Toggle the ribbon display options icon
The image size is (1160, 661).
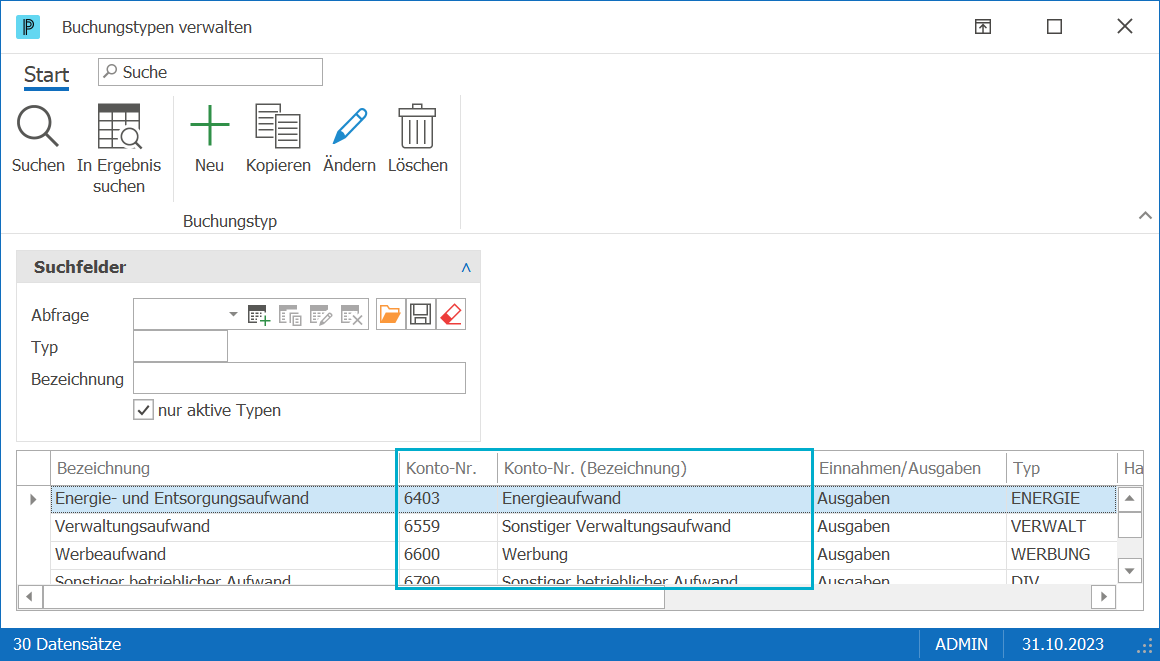click(x=982, y=27)
